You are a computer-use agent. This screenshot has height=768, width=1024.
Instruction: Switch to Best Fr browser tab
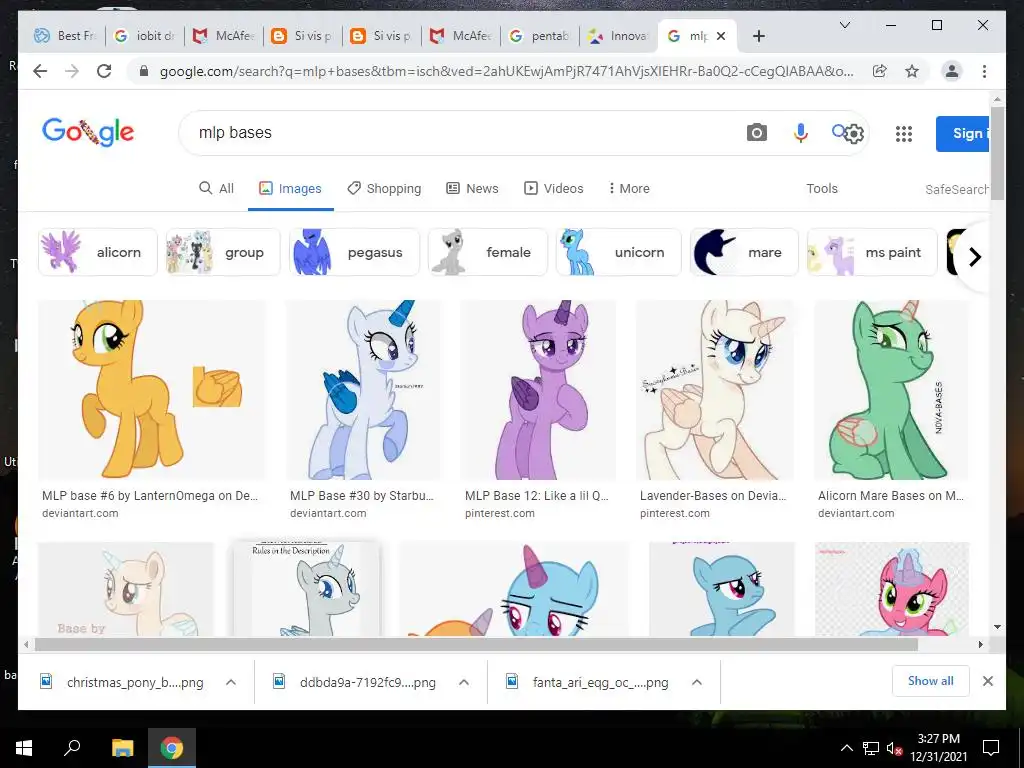click(65, 36)
